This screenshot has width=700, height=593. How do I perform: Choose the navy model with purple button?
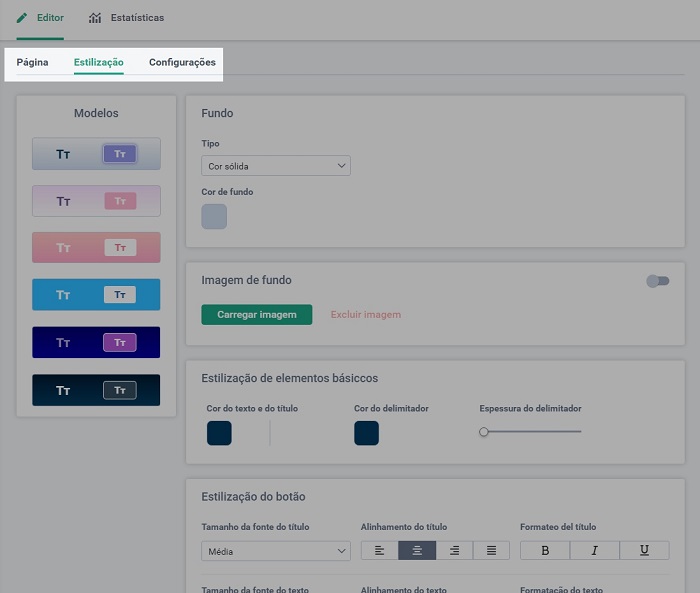coord(96,342)
